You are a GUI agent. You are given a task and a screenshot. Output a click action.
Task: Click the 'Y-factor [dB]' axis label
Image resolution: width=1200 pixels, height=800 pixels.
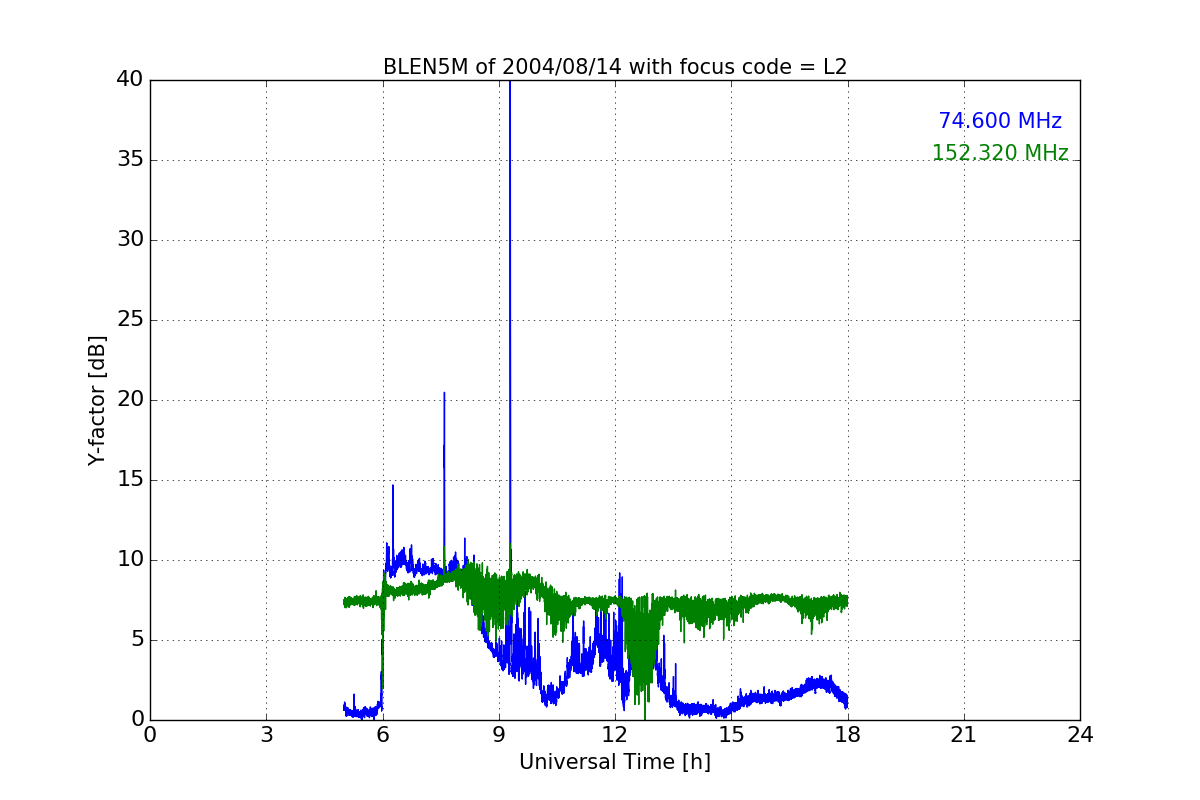tap(96, 400)
